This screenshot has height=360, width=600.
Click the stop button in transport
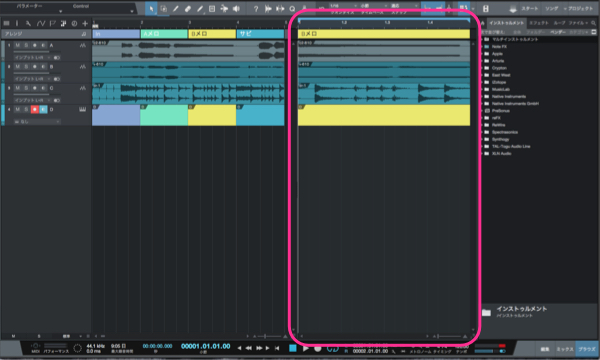pyautogui.click(x=293, y=348)
